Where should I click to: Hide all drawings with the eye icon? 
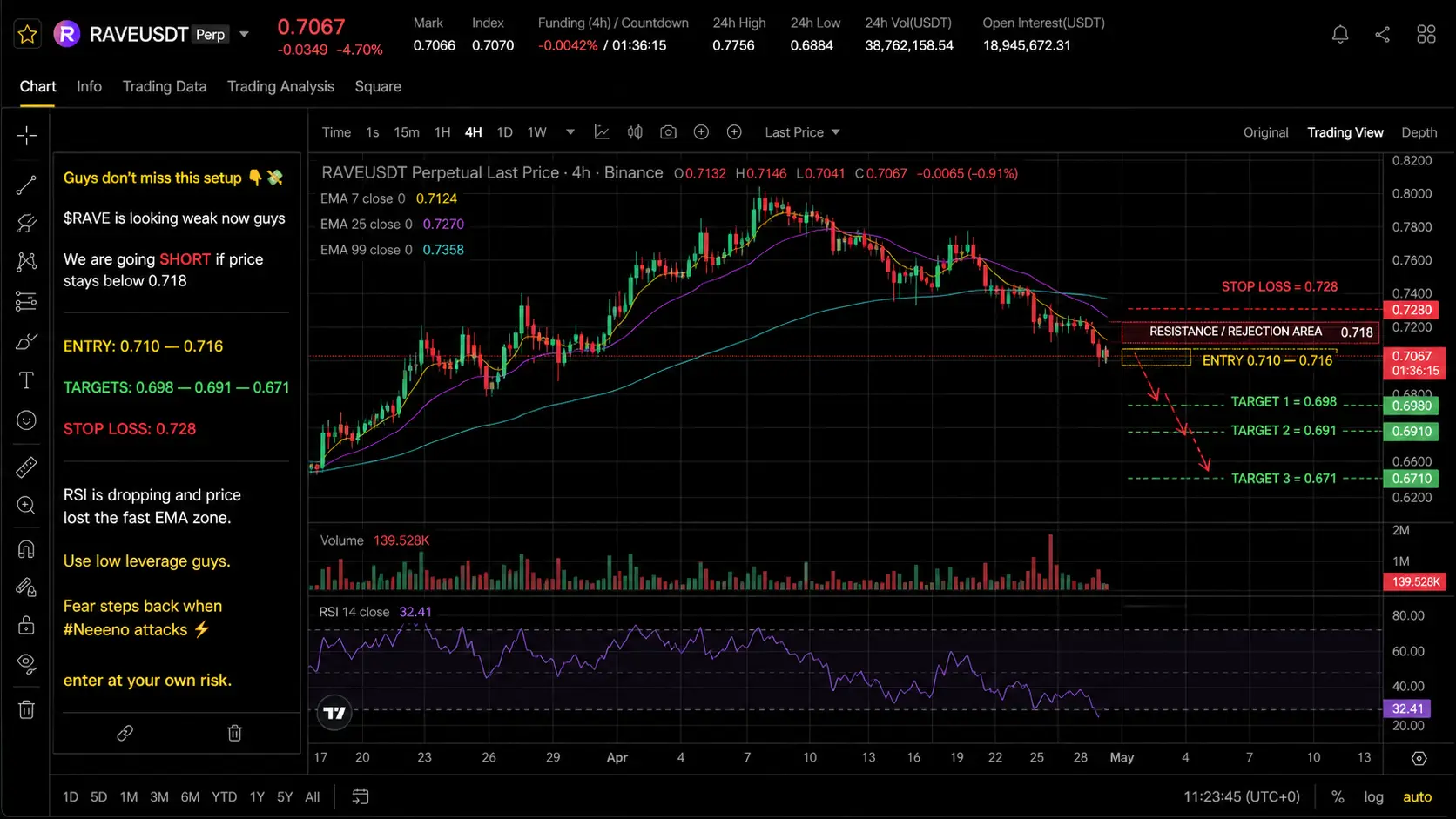coord(26,664)
